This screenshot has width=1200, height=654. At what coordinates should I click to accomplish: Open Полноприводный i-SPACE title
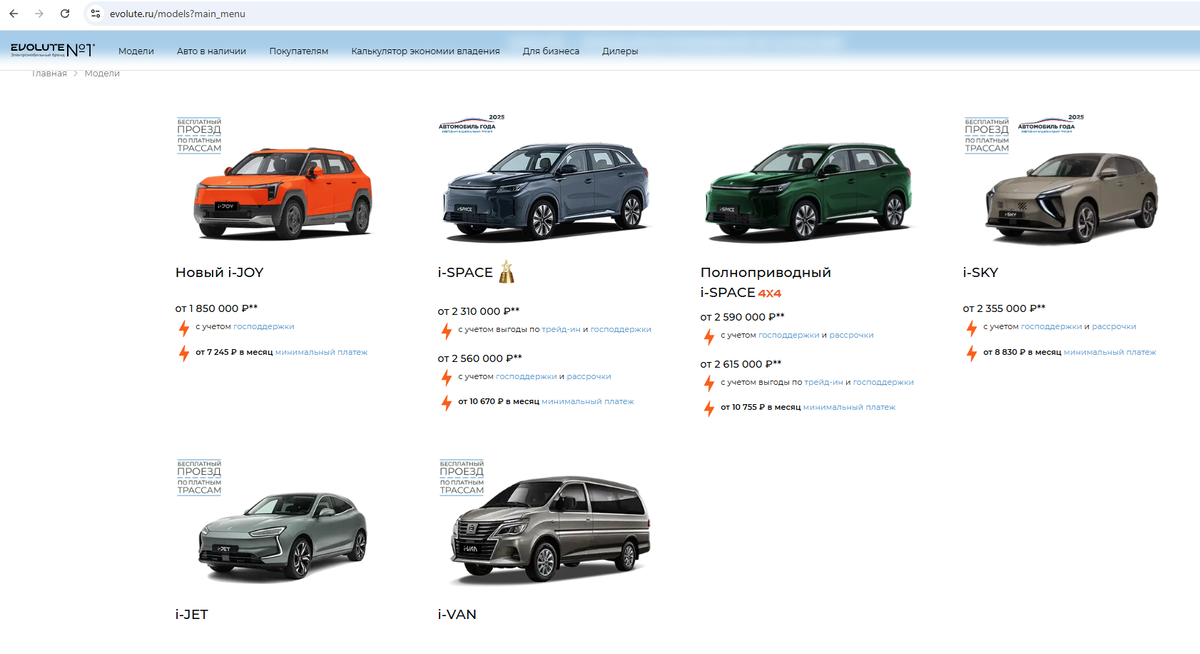[x=766, y=282]
